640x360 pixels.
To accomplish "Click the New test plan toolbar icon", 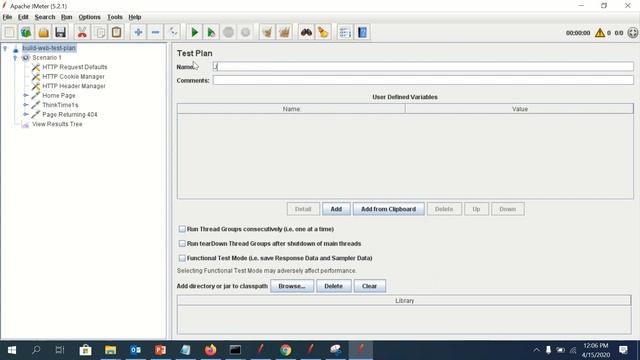I will 10,32.
